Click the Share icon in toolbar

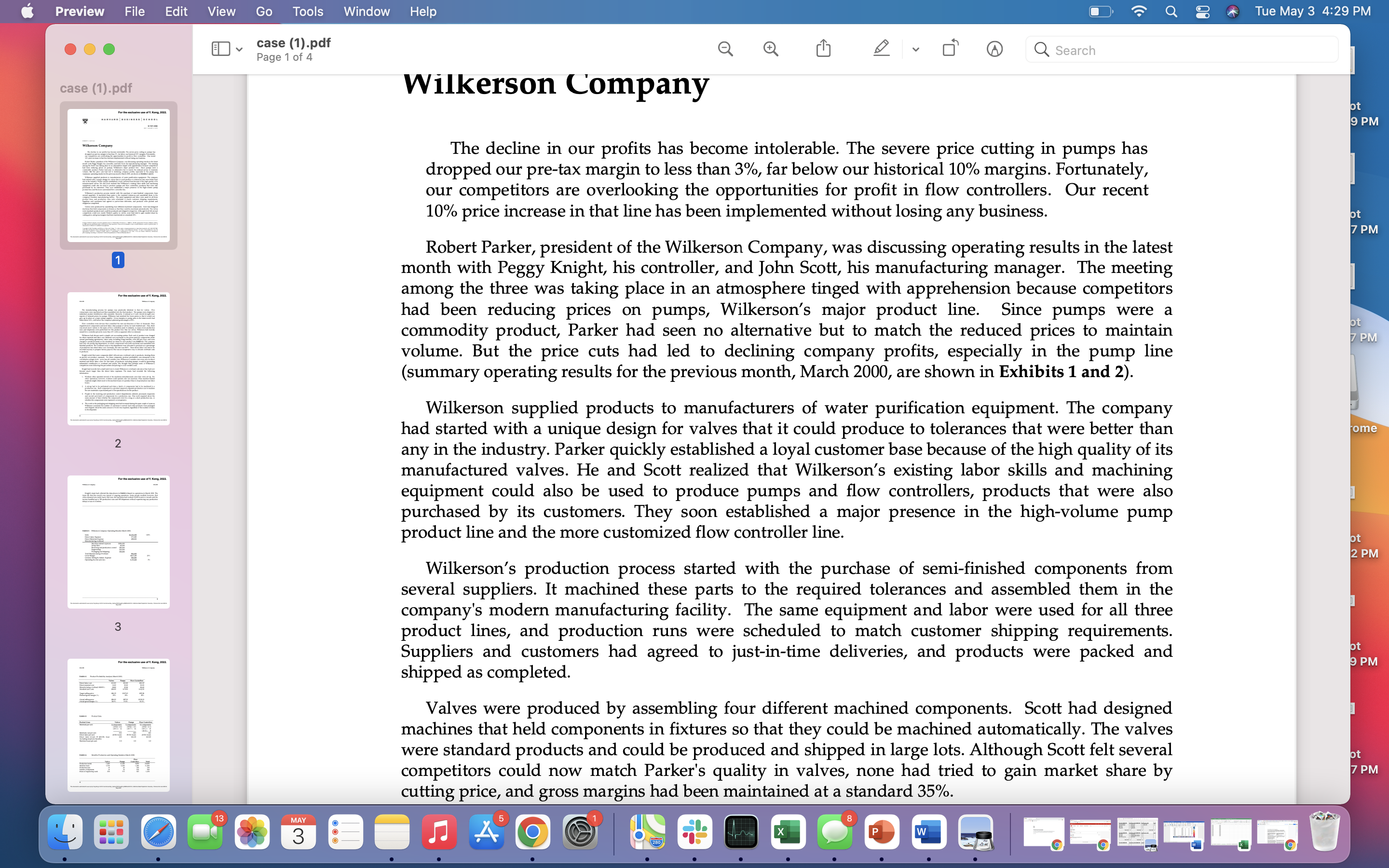pos(823,48)
